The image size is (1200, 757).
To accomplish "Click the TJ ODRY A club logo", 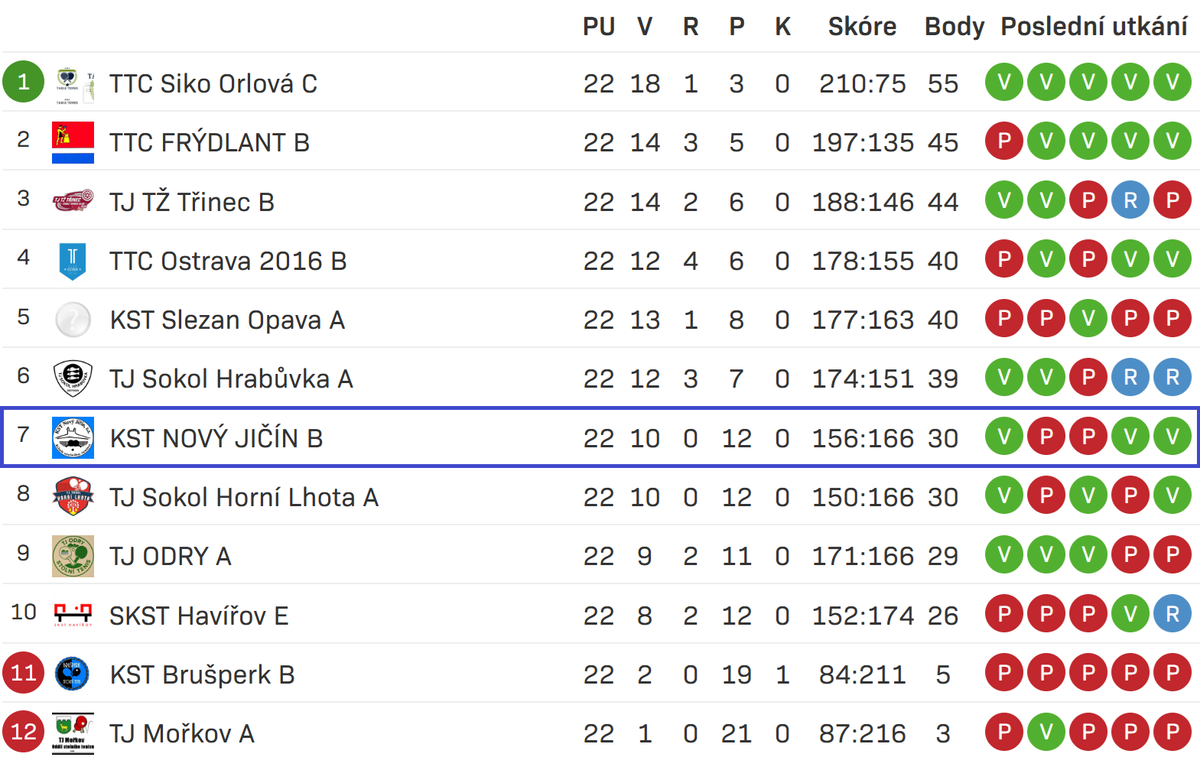I will pyautogui.click(x=73, y=556).
